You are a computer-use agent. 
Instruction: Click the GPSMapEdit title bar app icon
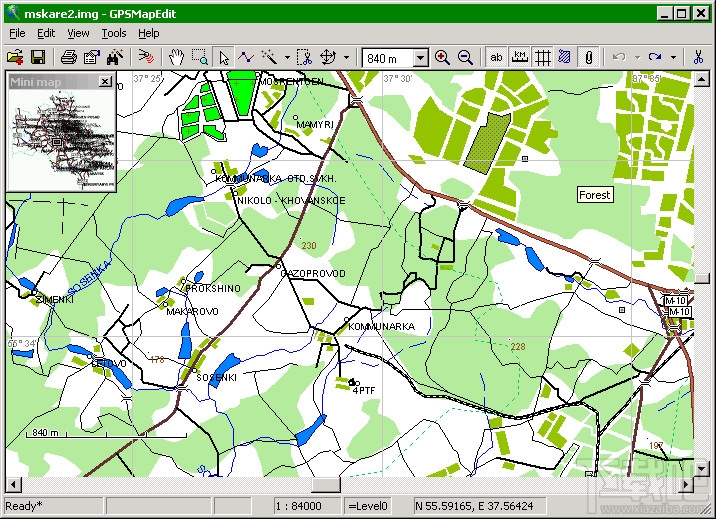tap(14, 13)
